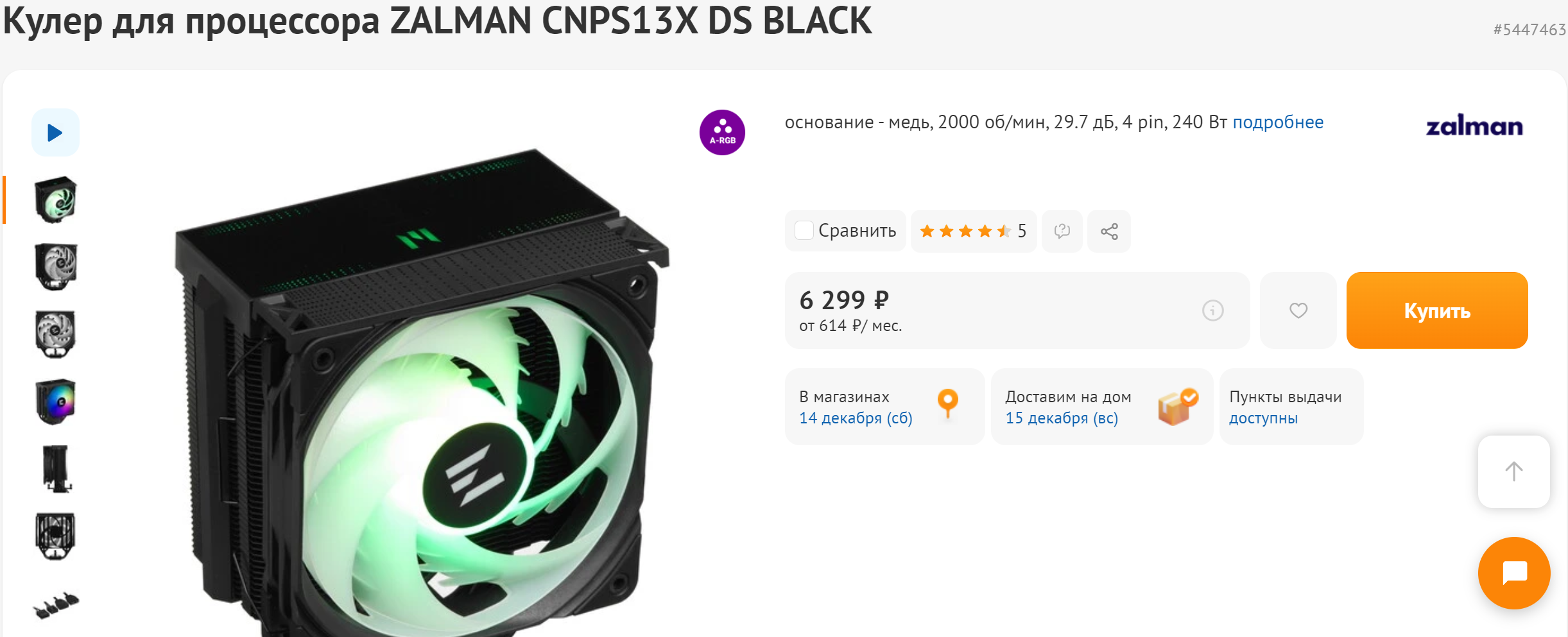Open the orange chat bubble button
The width and height of the screenshot is (1568, 637).
click(x=1513, y=573)
